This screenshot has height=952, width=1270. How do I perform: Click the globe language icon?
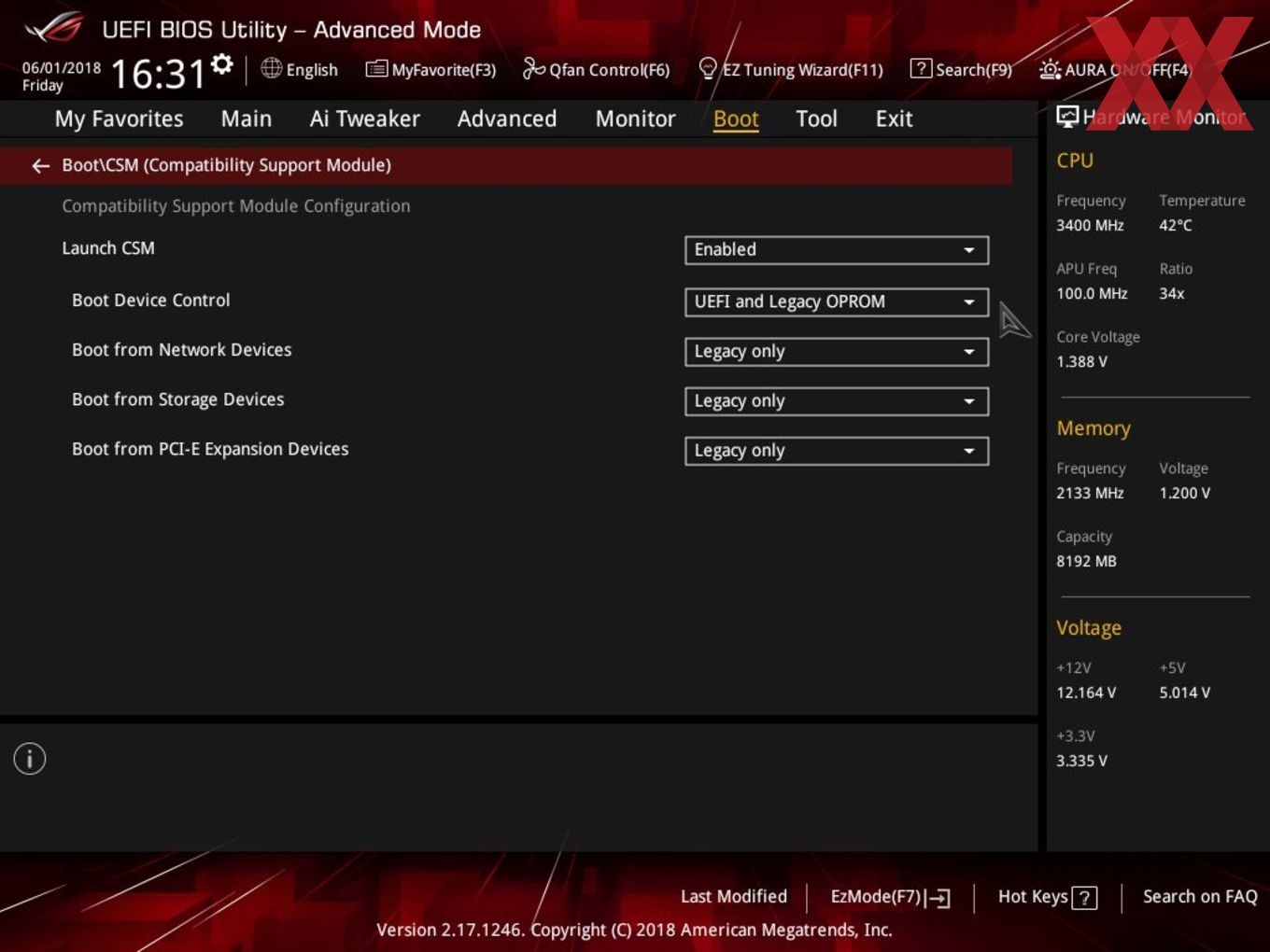click(271, 68)
